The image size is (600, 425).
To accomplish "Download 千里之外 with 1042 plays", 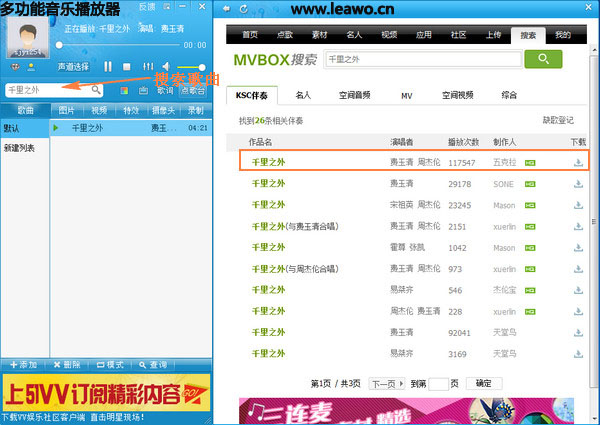I will tap(578, 248).
